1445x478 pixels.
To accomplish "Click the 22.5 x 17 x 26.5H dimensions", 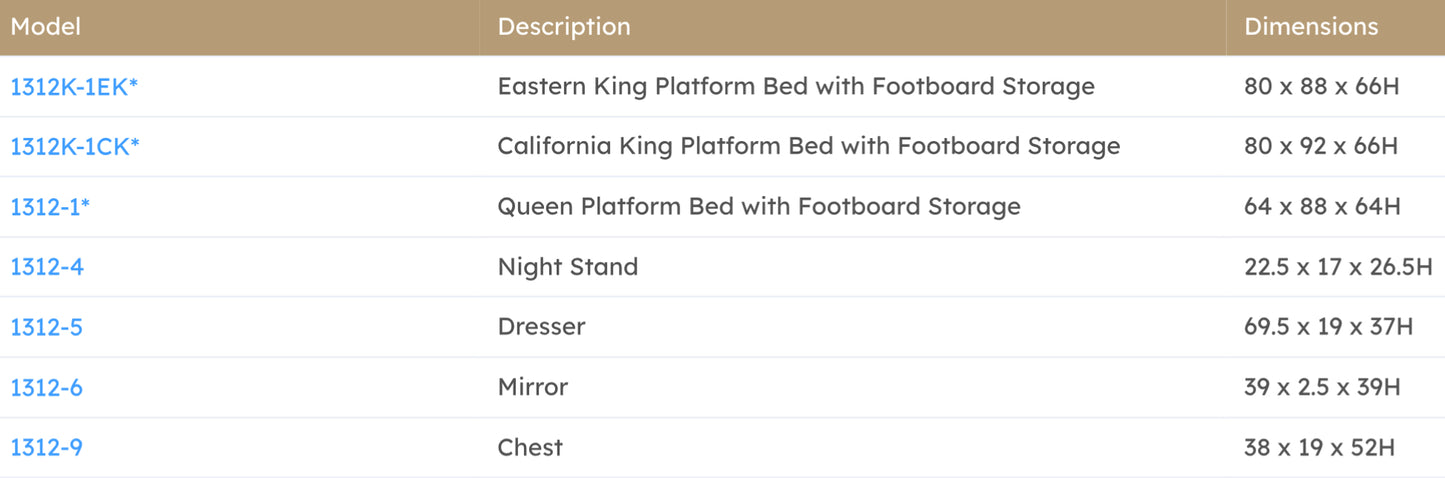I will (x=1338, y=267).
